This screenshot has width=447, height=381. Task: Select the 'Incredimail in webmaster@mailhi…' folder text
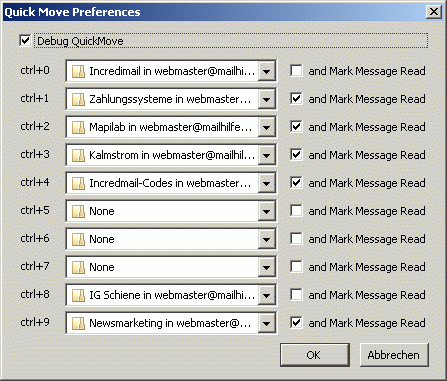click(x=172, y=71)
